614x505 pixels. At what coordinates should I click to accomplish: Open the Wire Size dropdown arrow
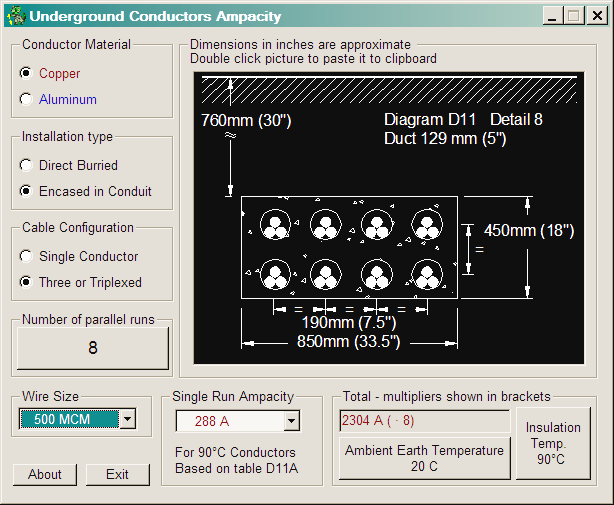[127, 419]
